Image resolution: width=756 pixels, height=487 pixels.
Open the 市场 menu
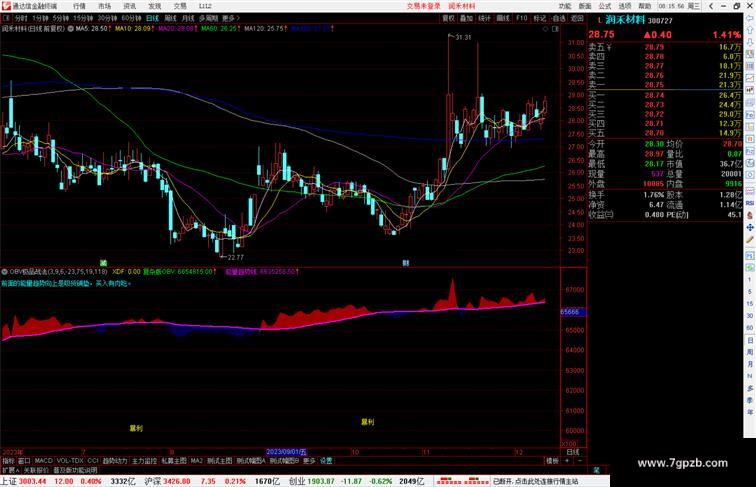[x=104, y=6]
